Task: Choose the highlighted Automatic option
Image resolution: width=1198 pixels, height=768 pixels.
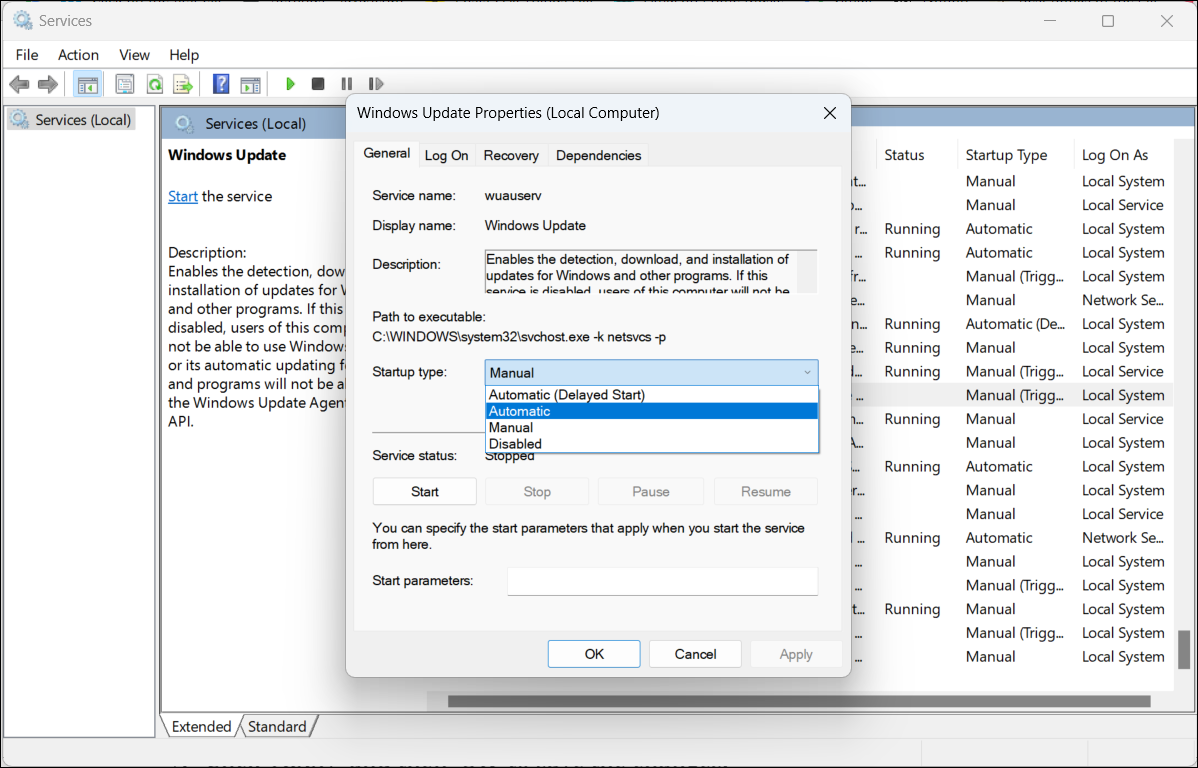Action: (x=652, y=411)
